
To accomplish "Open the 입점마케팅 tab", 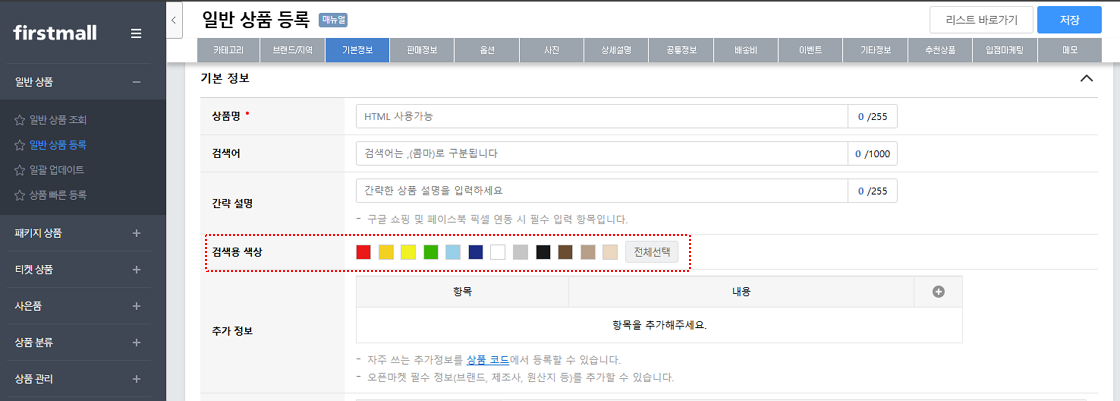I will tap(1004, 51).
